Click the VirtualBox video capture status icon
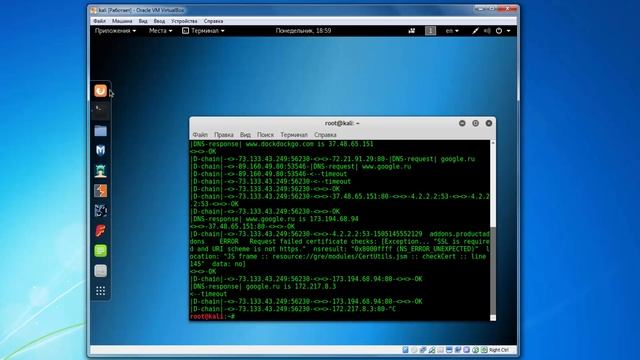The height and width of the screenshot is (360, 640). click(x=458, y=350)
